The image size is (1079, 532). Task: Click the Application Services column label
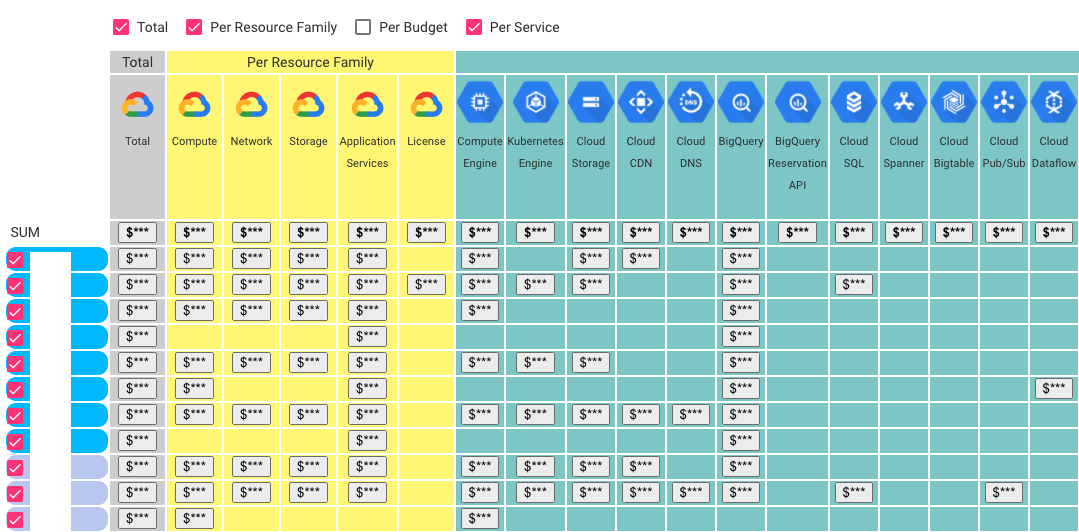point(367,152)
